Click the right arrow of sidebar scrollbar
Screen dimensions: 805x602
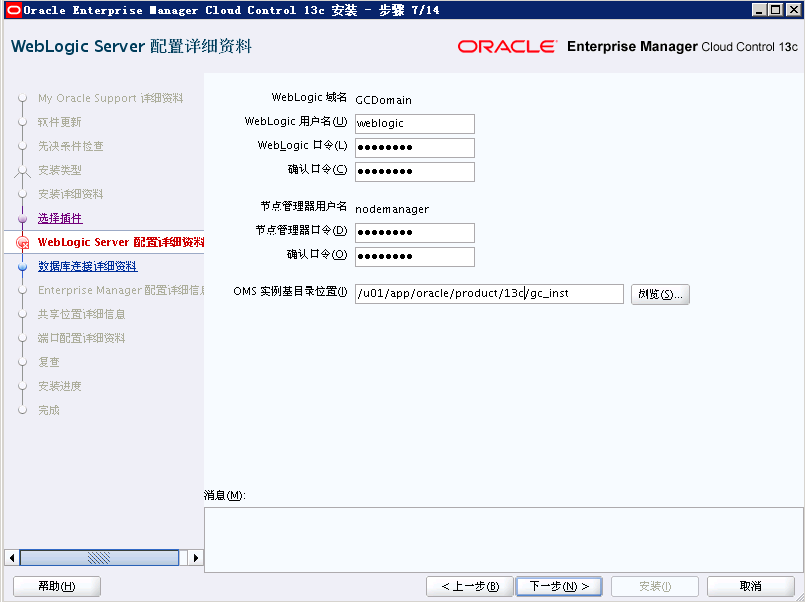[x=196, y=557]
